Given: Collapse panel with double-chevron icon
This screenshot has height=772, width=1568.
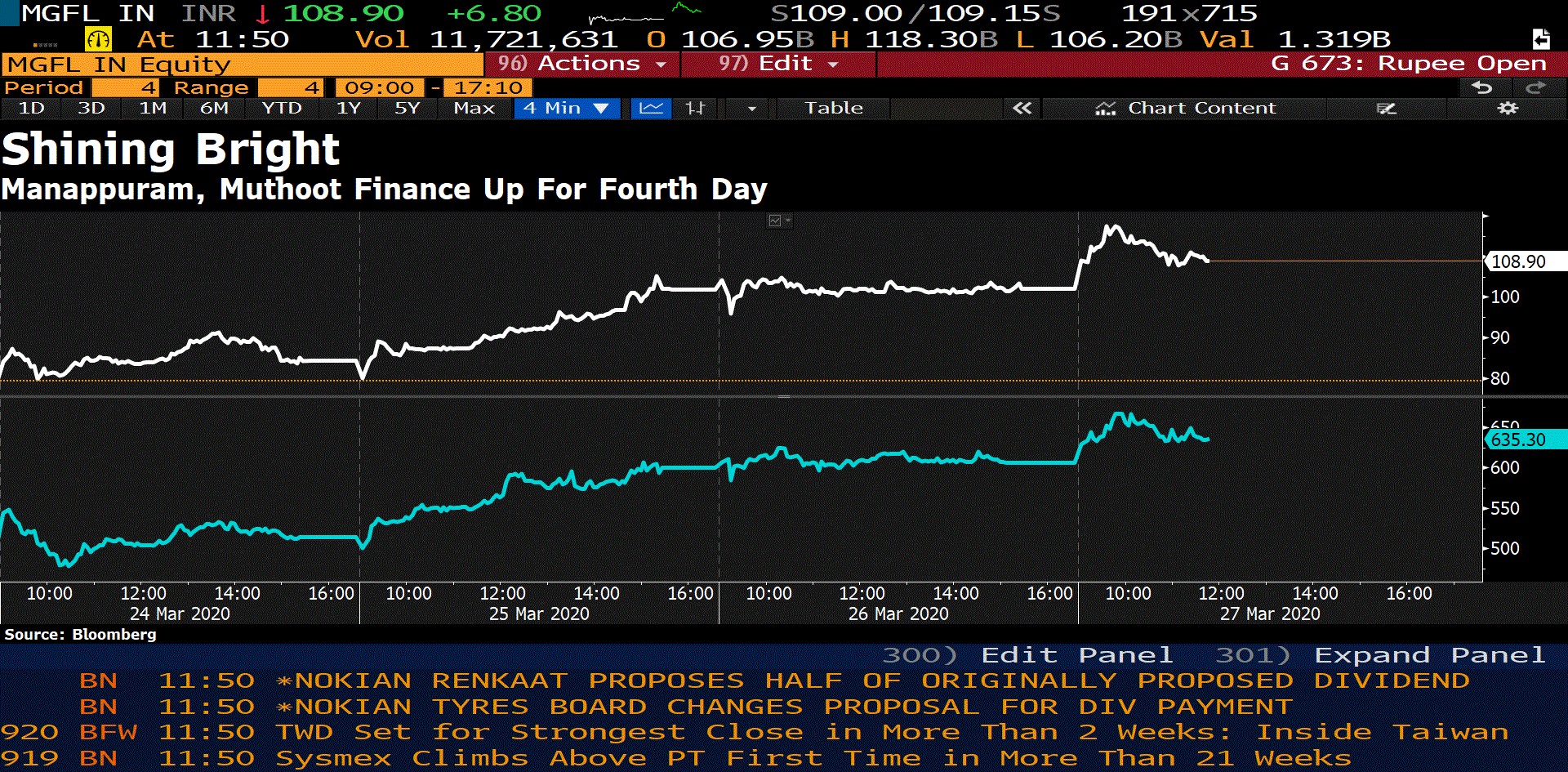Looking at the screenshot, I should pos(1022,108).
